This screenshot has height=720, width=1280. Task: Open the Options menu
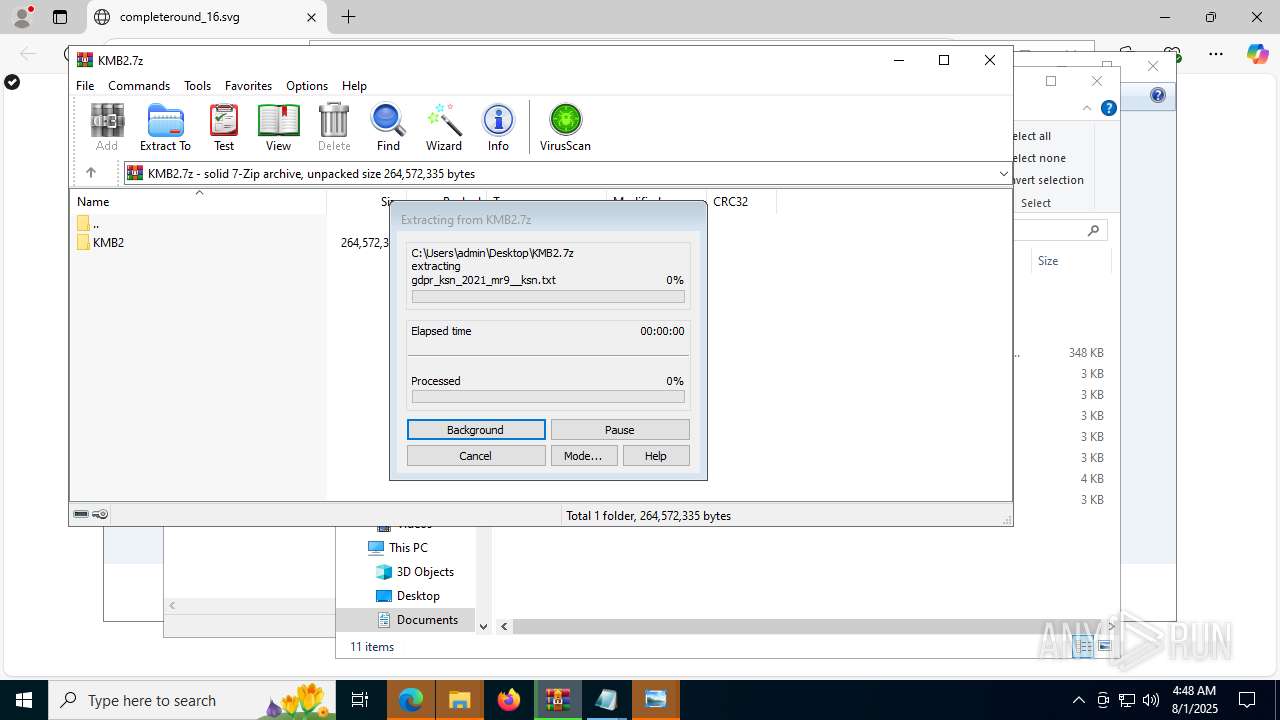[307, 86]
